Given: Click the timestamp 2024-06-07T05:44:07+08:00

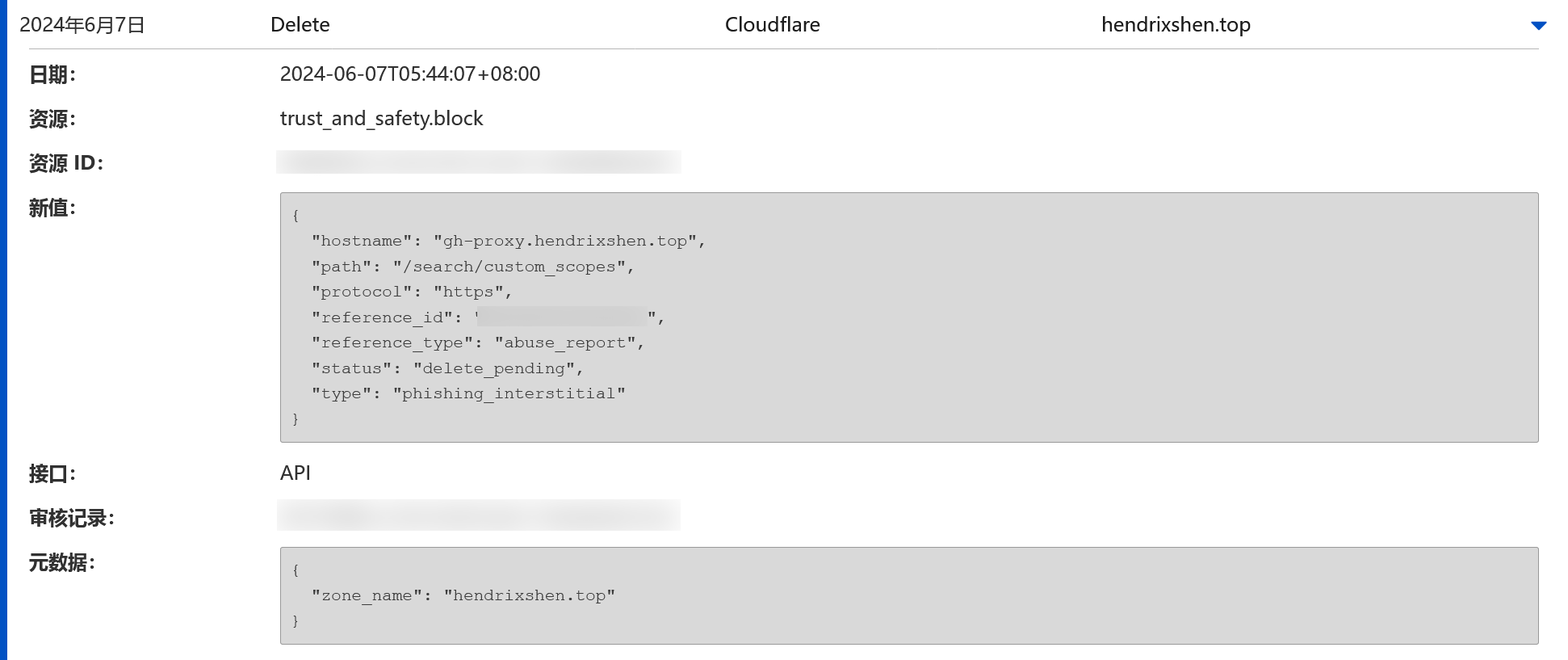Looking at the screenshot, I should tap(410, 74).
